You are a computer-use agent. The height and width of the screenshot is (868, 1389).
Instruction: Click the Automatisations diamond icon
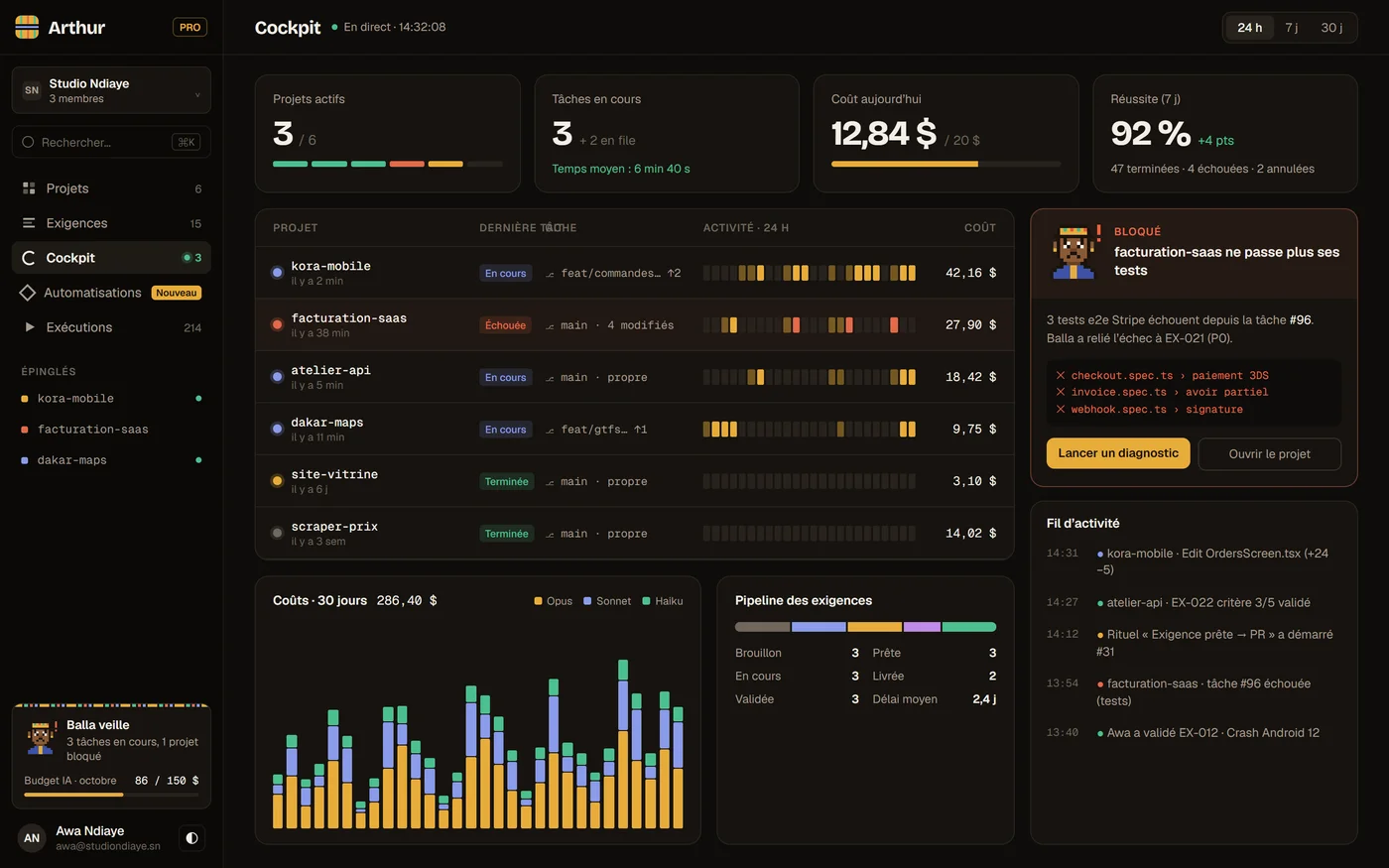[x=28, y=293]
